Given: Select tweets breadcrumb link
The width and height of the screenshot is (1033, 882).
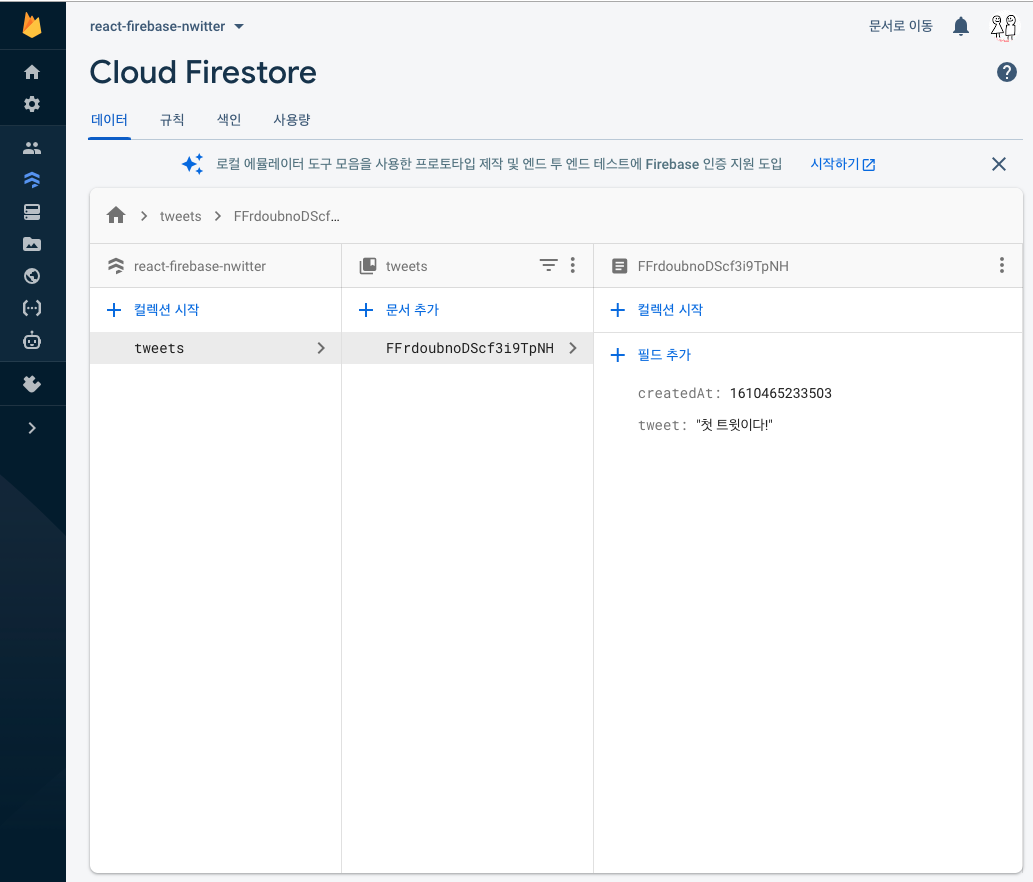Looking at the screenshot, I should point(181,216).
